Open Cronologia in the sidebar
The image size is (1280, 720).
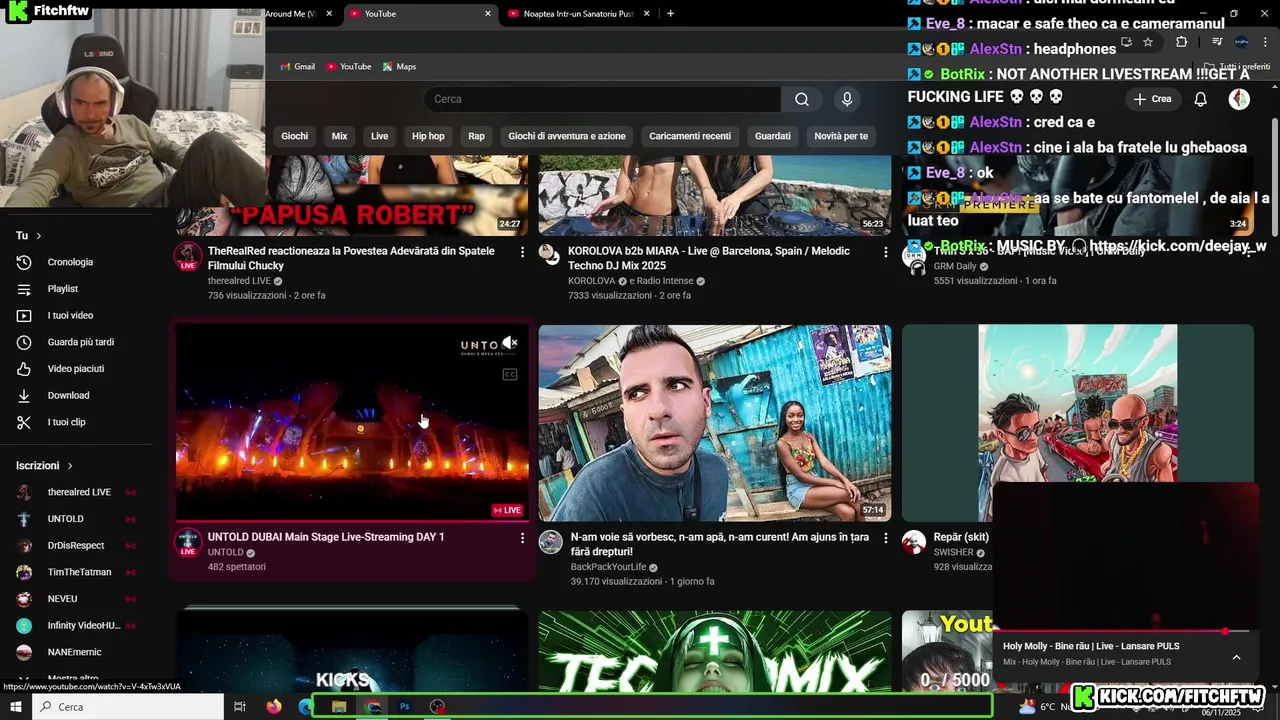point(70,262)
